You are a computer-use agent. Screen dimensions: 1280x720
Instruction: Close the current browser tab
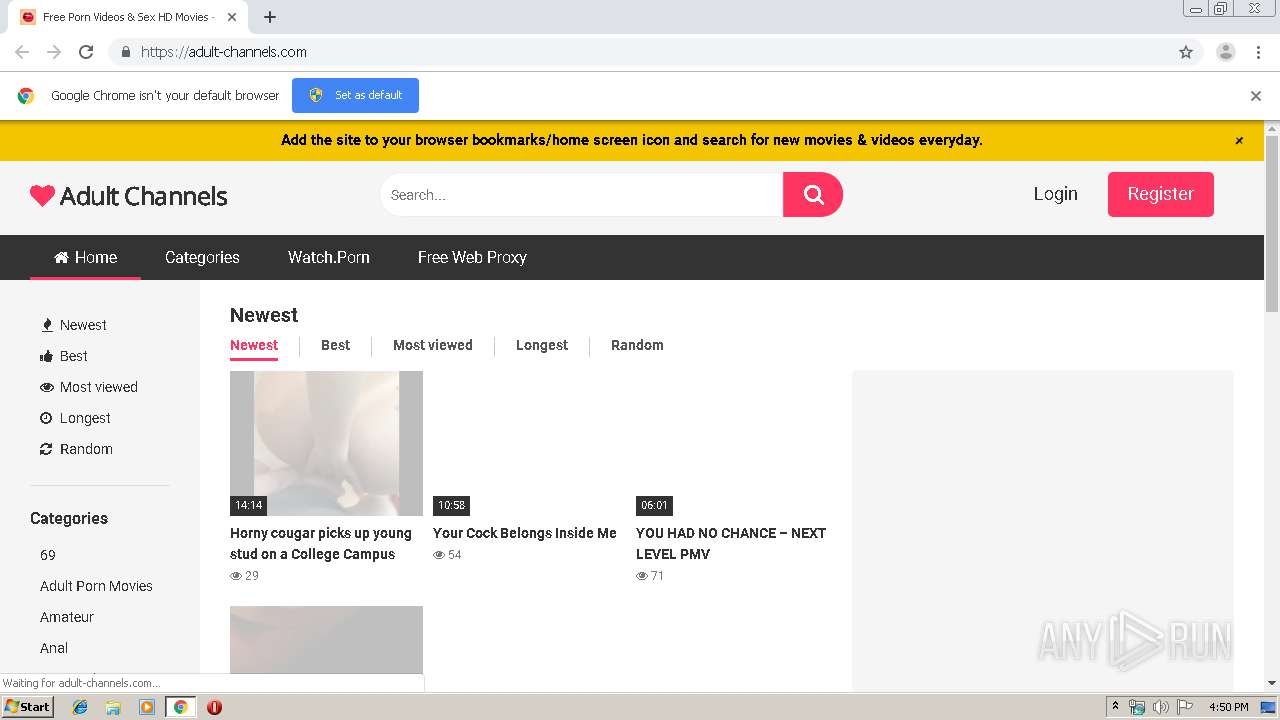point(232,17)
